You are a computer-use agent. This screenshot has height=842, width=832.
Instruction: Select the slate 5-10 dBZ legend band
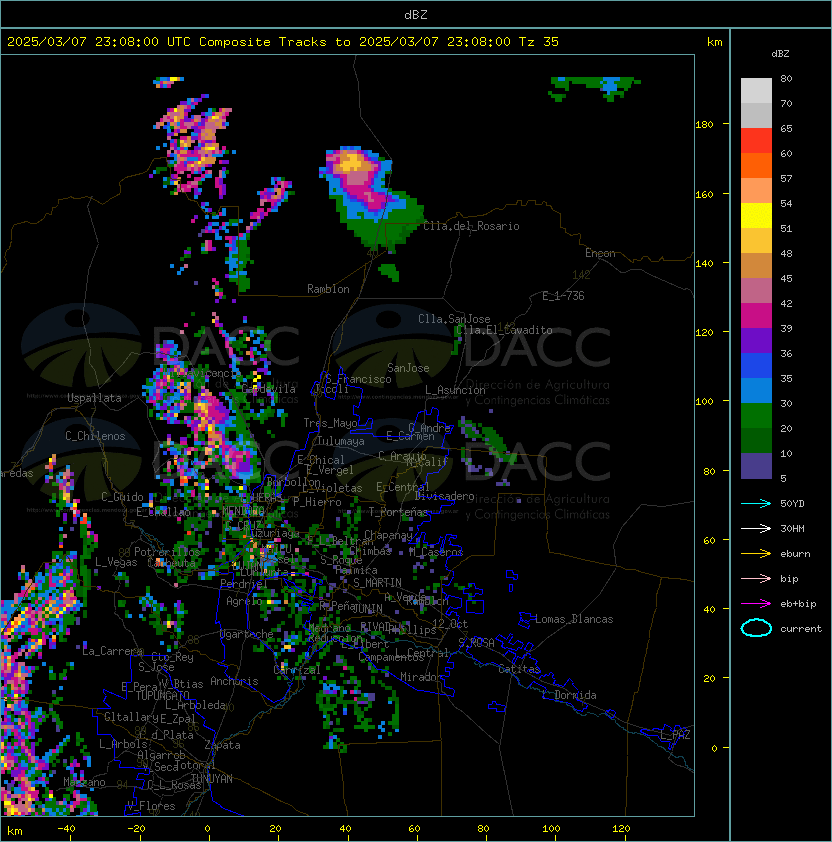756,466
